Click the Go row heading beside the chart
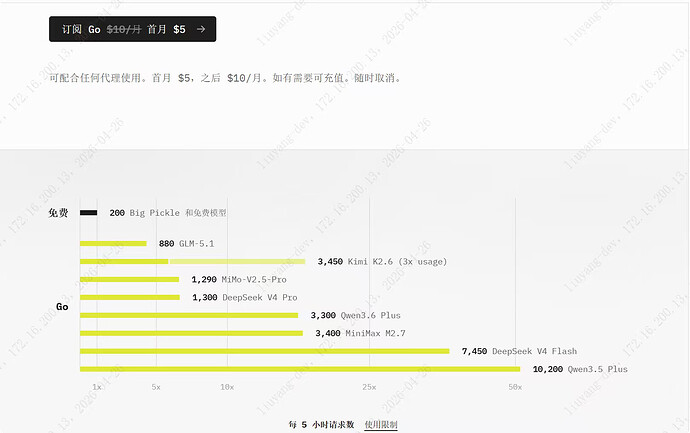This screenshot has width=690, height=433. pyautogui.click(x=62, y=307)
